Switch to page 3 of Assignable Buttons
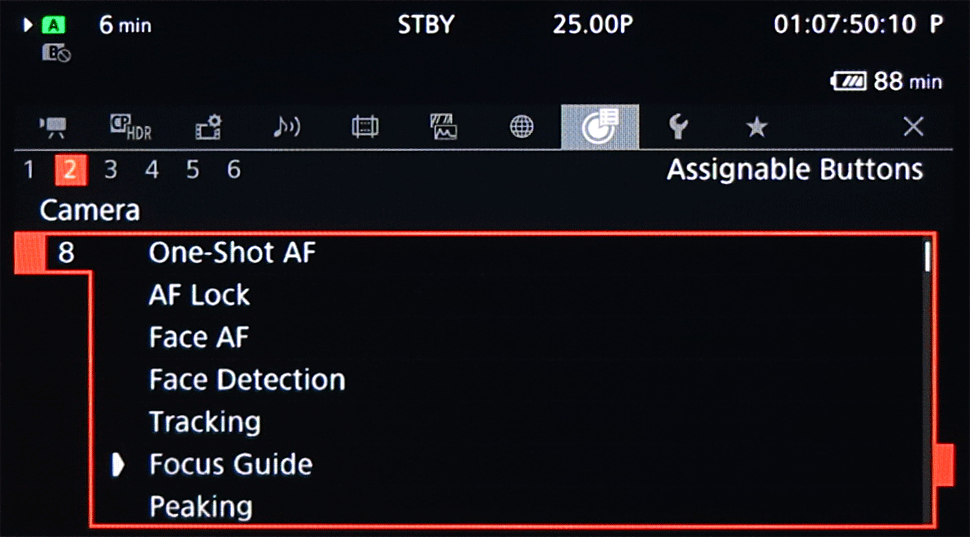Image resolution: width=970 pixels, height=537 pixels. pyautogui.click(x=111, y=170)
